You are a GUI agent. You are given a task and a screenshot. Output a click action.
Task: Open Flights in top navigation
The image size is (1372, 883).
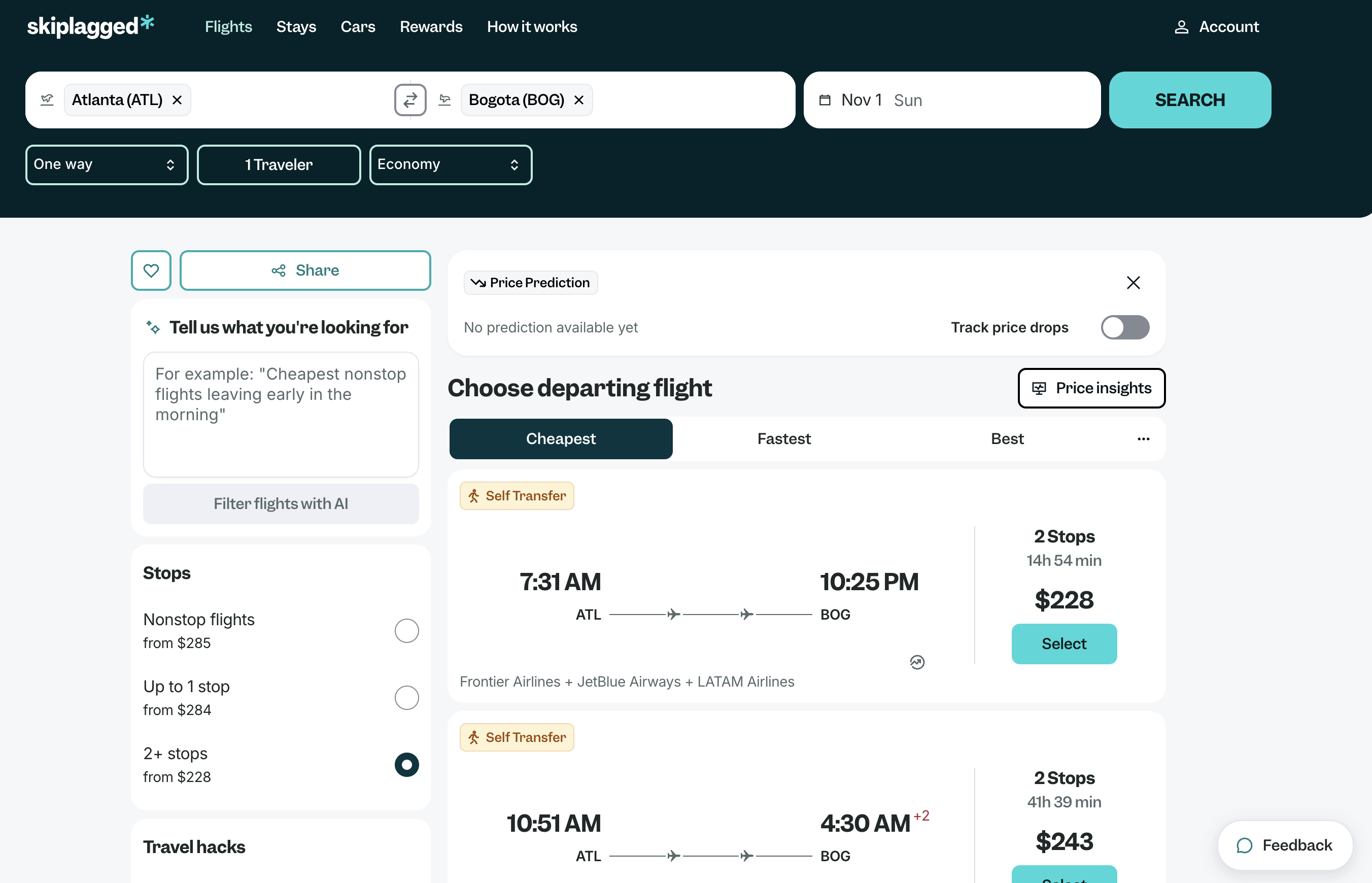click(x=228, y=27)
